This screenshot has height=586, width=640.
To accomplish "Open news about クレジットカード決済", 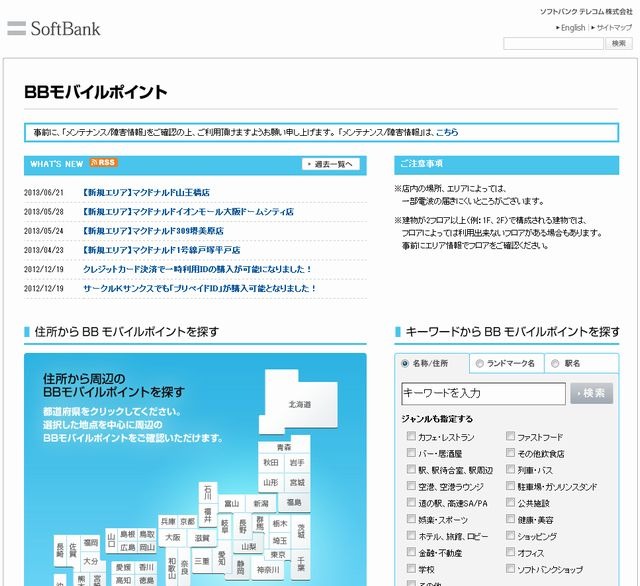I will point(197,269).
